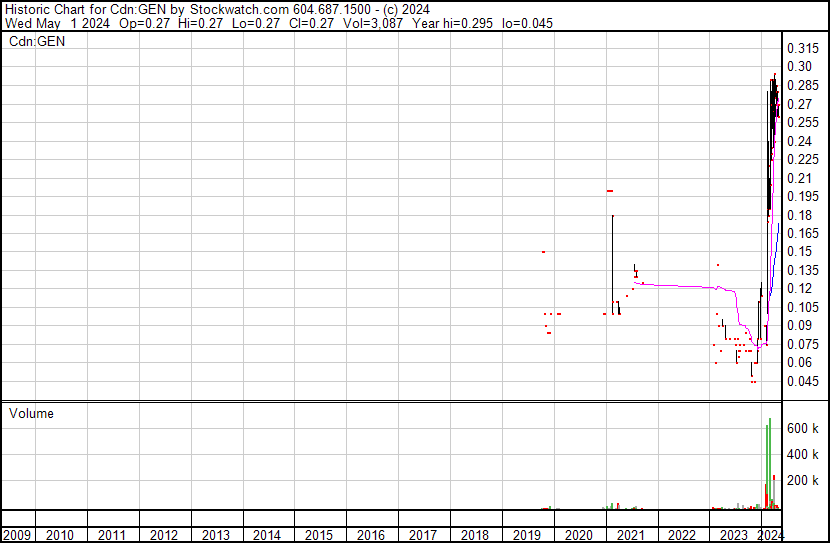This screenshot has width=830, height=543.
Task: Select the 2020 year label on timeline
Action: [x=579, y=535]
